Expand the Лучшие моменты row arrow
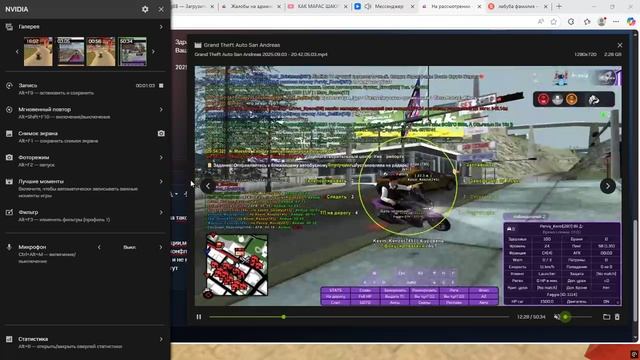Image resolution: width=640 pixels, height=360 pixels. point(161,182)
